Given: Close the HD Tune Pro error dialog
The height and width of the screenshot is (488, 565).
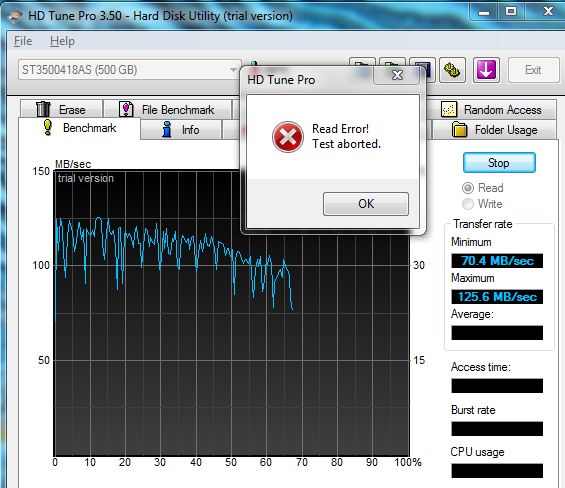Looking at the screenshot, I should [397, 75].
